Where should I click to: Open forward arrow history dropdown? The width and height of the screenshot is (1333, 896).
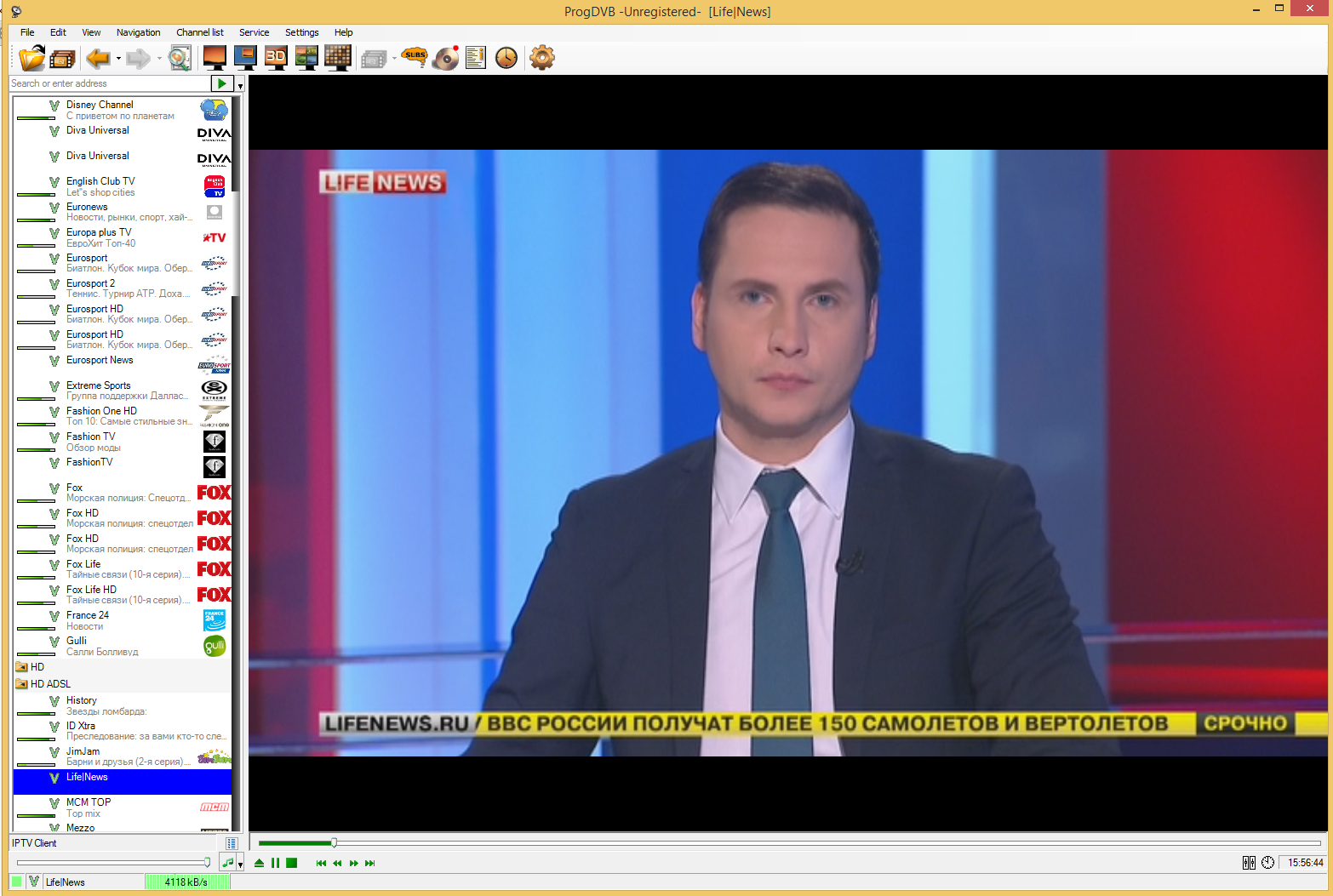[x=159, y=59]
